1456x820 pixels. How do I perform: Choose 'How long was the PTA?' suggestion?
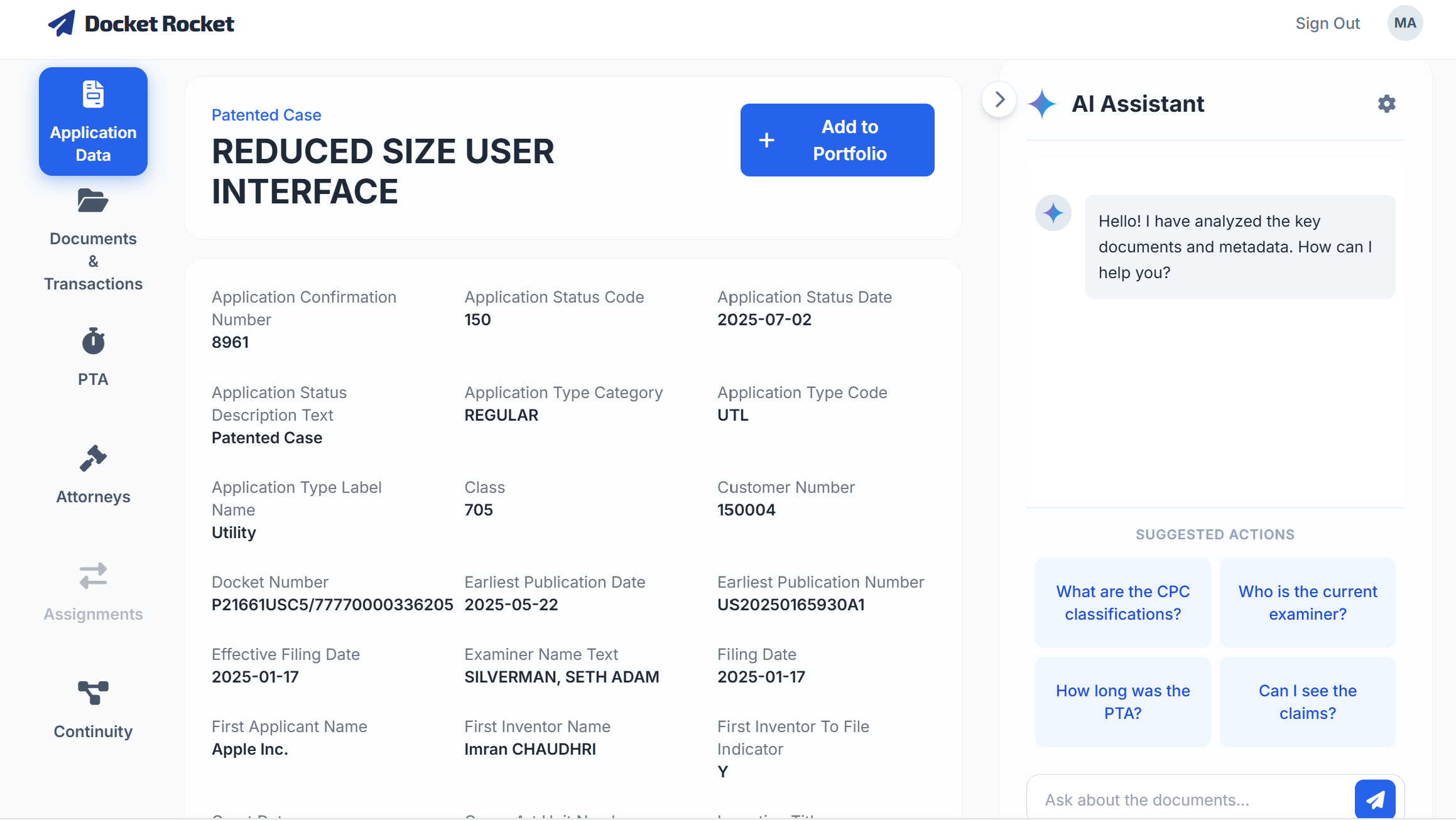[x=1122, y=702]
